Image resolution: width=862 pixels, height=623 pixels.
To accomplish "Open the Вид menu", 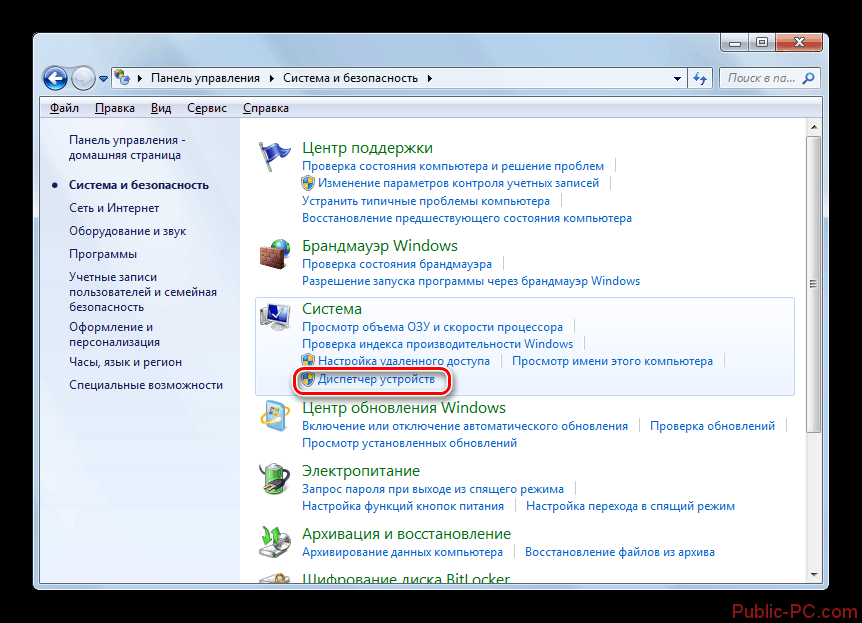I will click(161, 108).
